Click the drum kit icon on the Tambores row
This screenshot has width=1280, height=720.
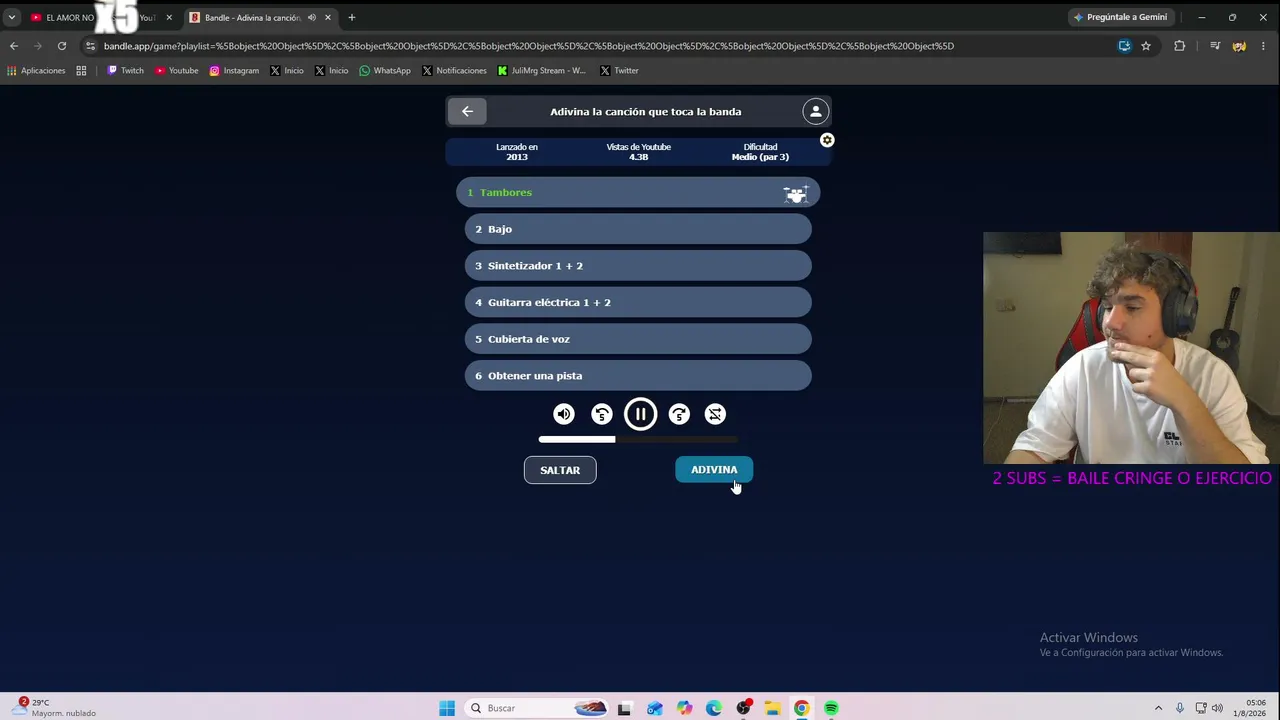(796, 193)
